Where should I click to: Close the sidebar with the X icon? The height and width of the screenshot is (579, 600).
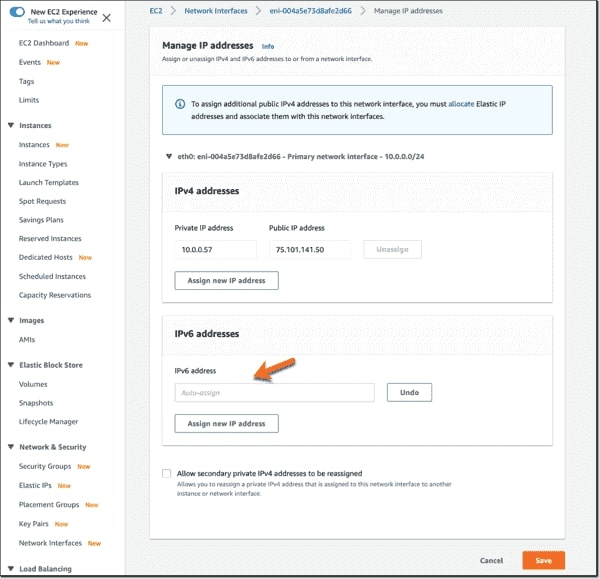click(x=107, y=17)
